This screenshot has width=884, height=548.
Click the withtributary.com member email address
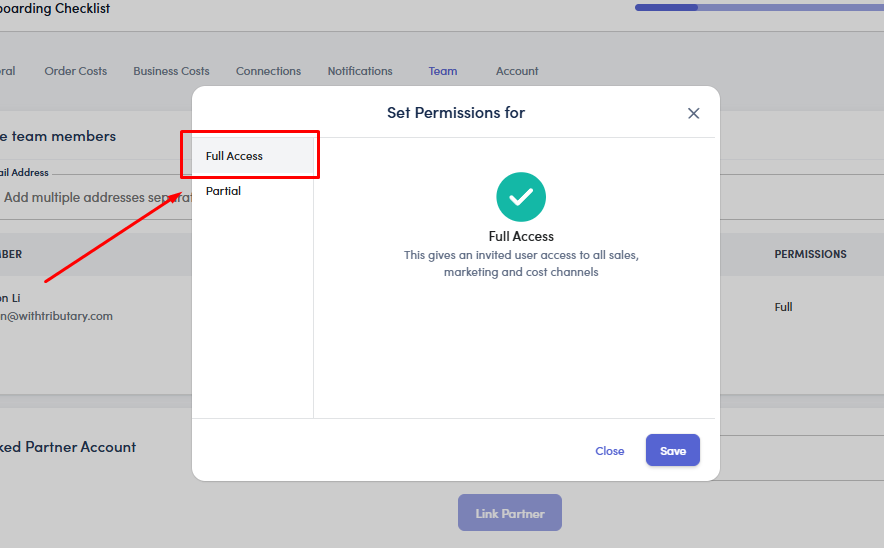56,316
